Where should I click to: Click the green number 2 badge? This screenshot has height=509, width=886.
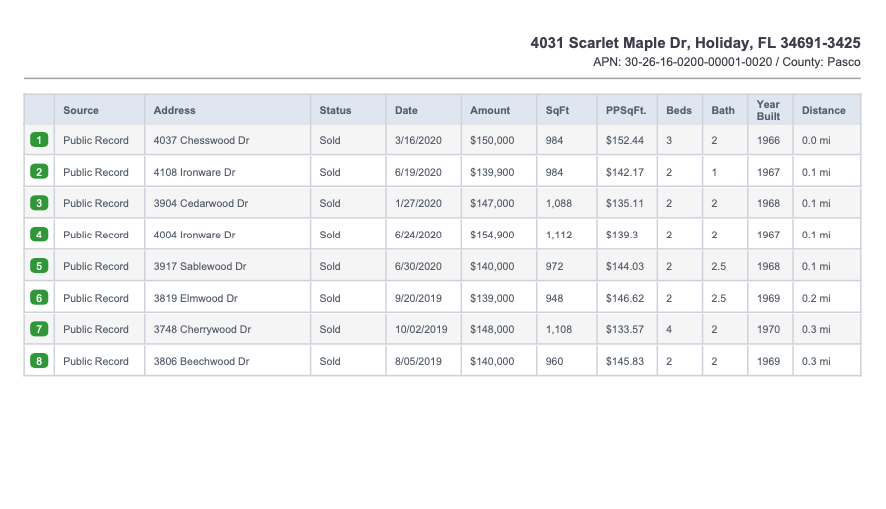[39, 172]
